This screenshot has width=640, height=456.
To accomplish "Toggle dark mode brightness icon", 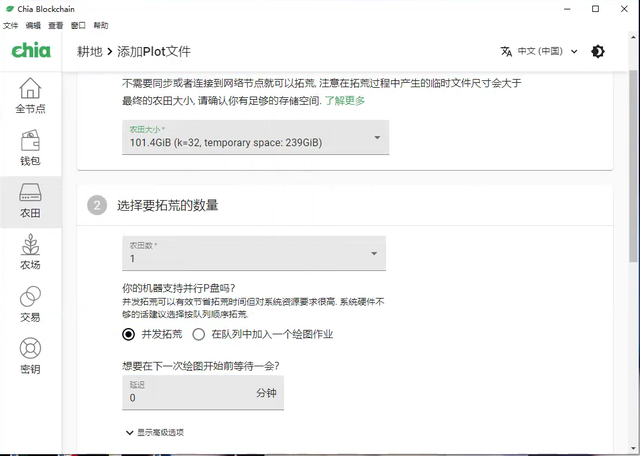I will click(x=598, y=51).
